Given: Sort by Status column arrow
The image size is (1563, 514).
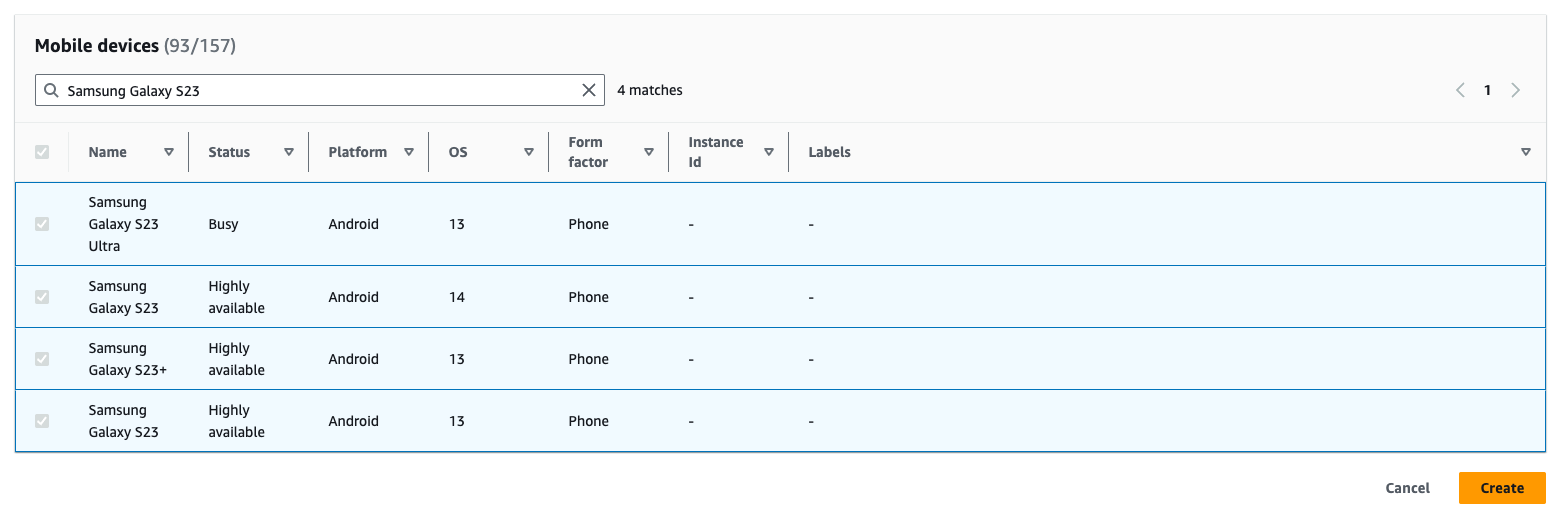Looking at the screenshot, I should pyautogui.click(x=289, y=152).
